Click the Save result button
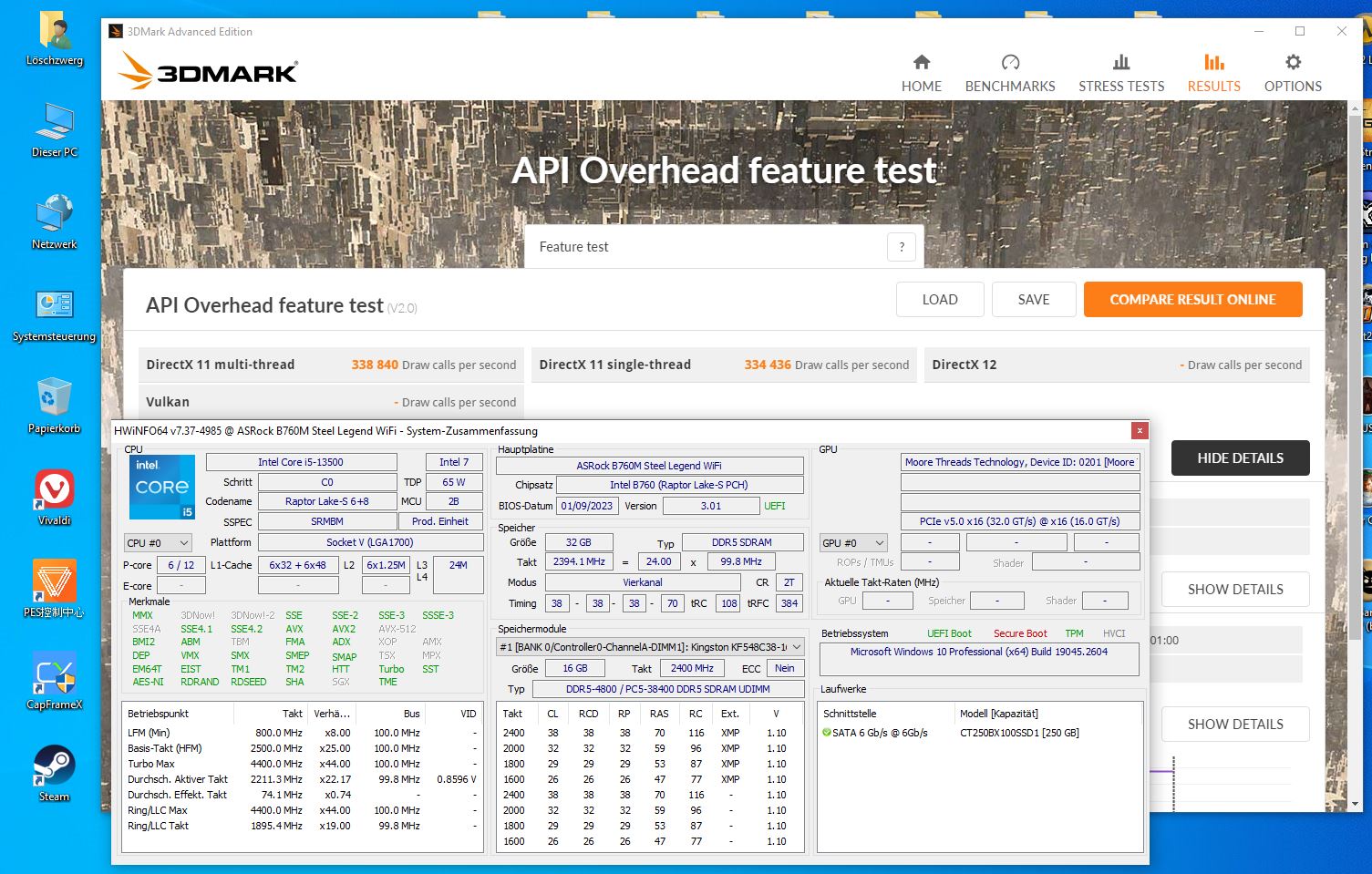Viewport: 1372px width, 874px height. tap(1033, 300)
